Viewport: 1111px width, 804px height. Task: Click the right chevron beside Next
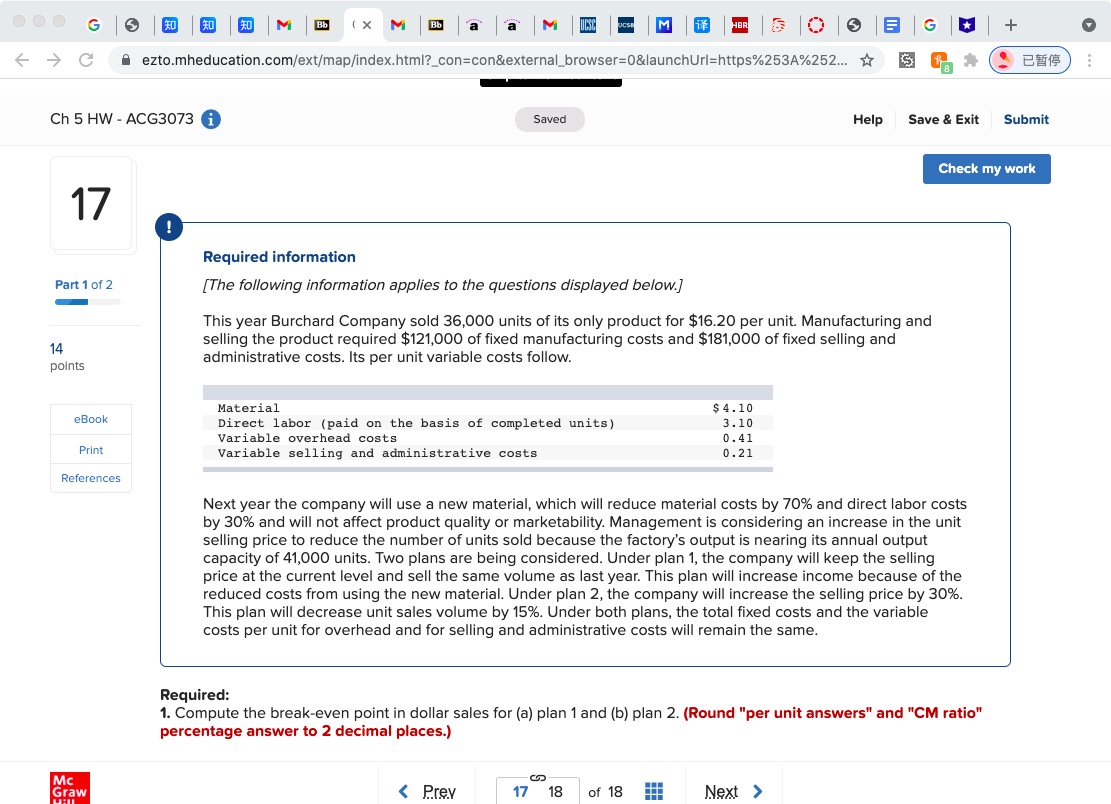757,791
